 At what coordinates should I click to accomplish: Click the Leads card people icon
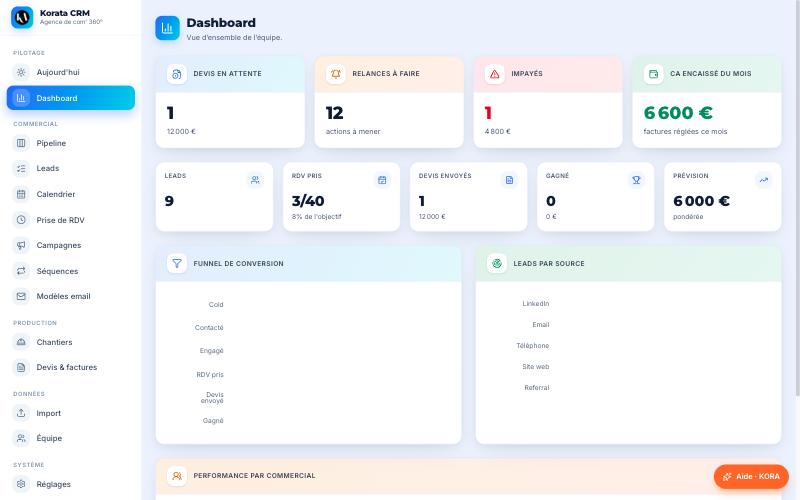click(255, 180)
